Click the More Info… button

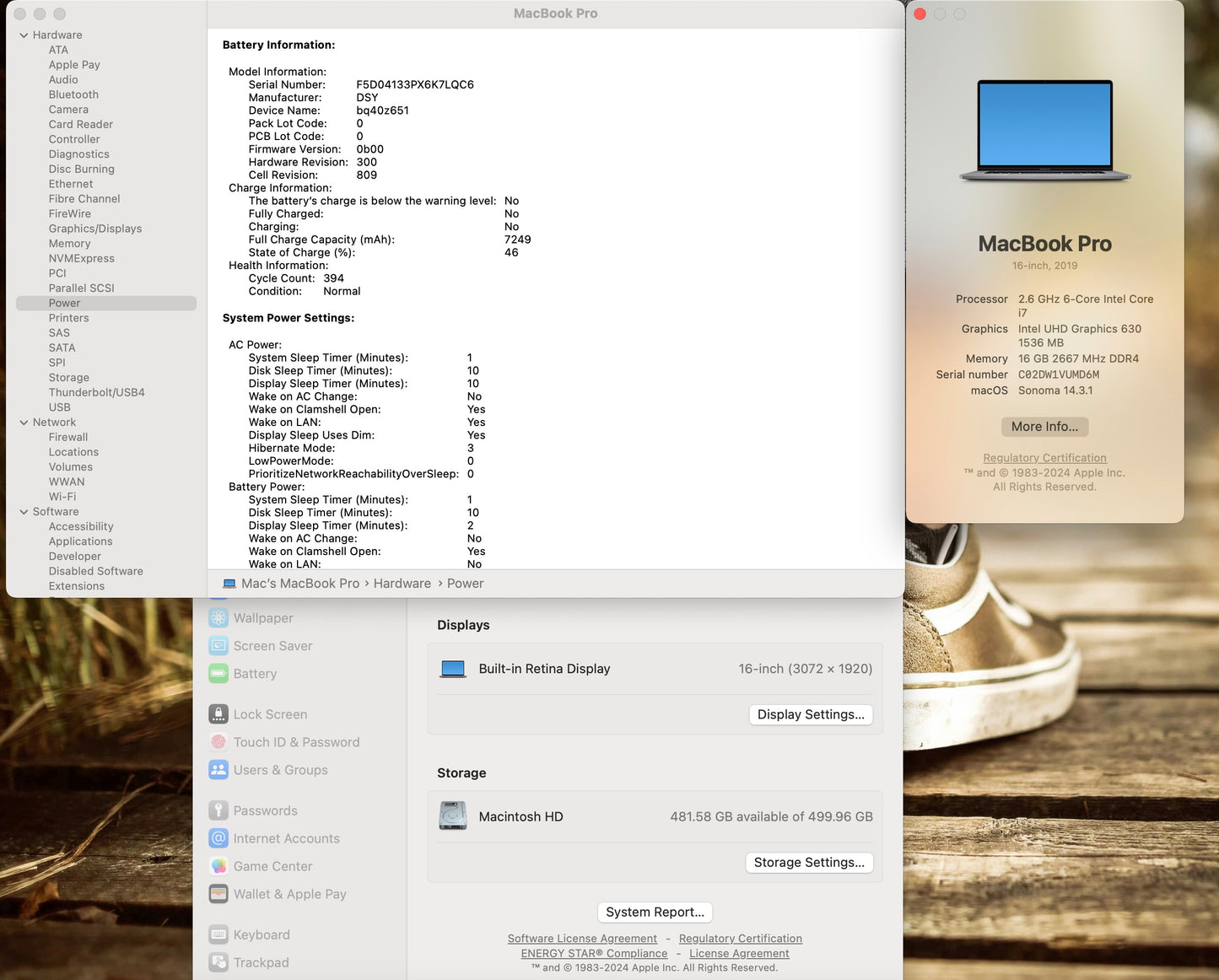click(x=1044, y=427)
